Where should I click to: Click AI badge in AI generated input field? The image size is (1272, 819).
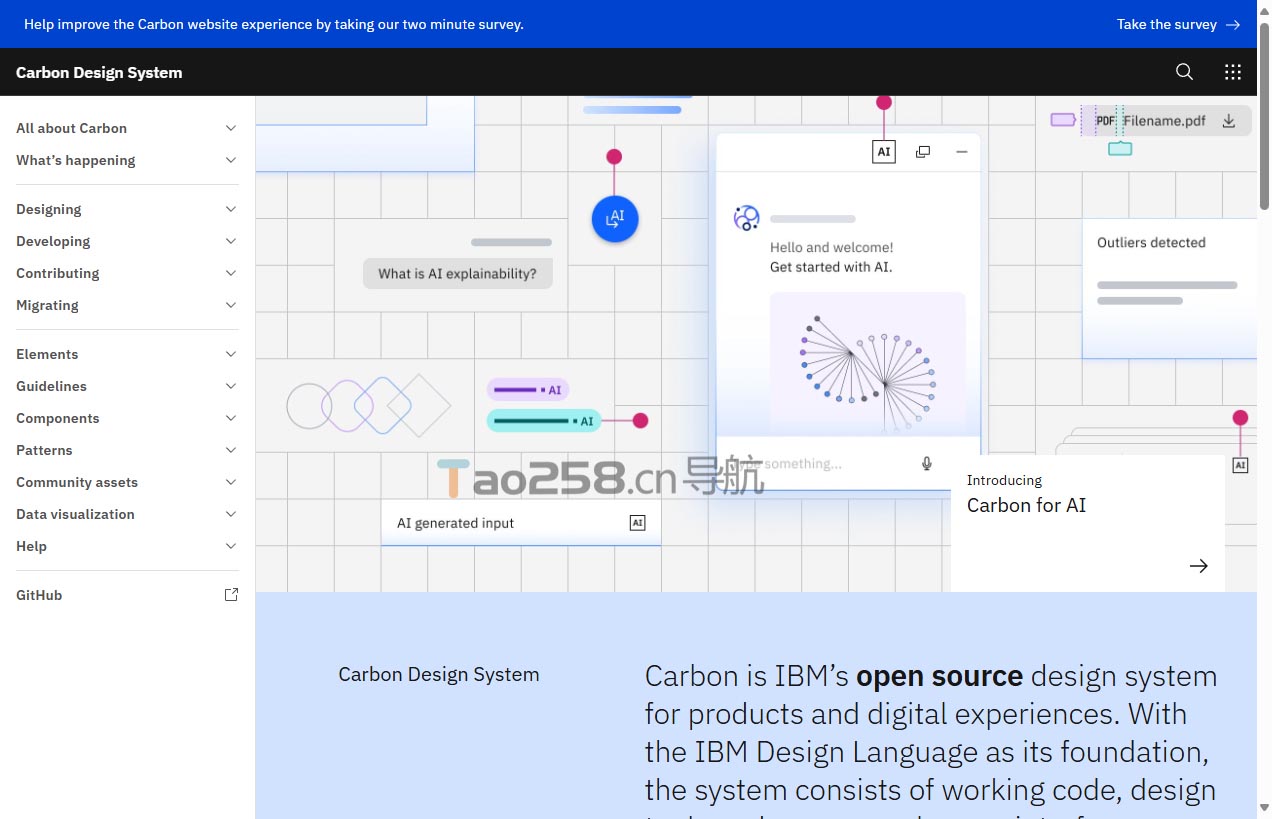pyautogui.click(x=637, y=523)
